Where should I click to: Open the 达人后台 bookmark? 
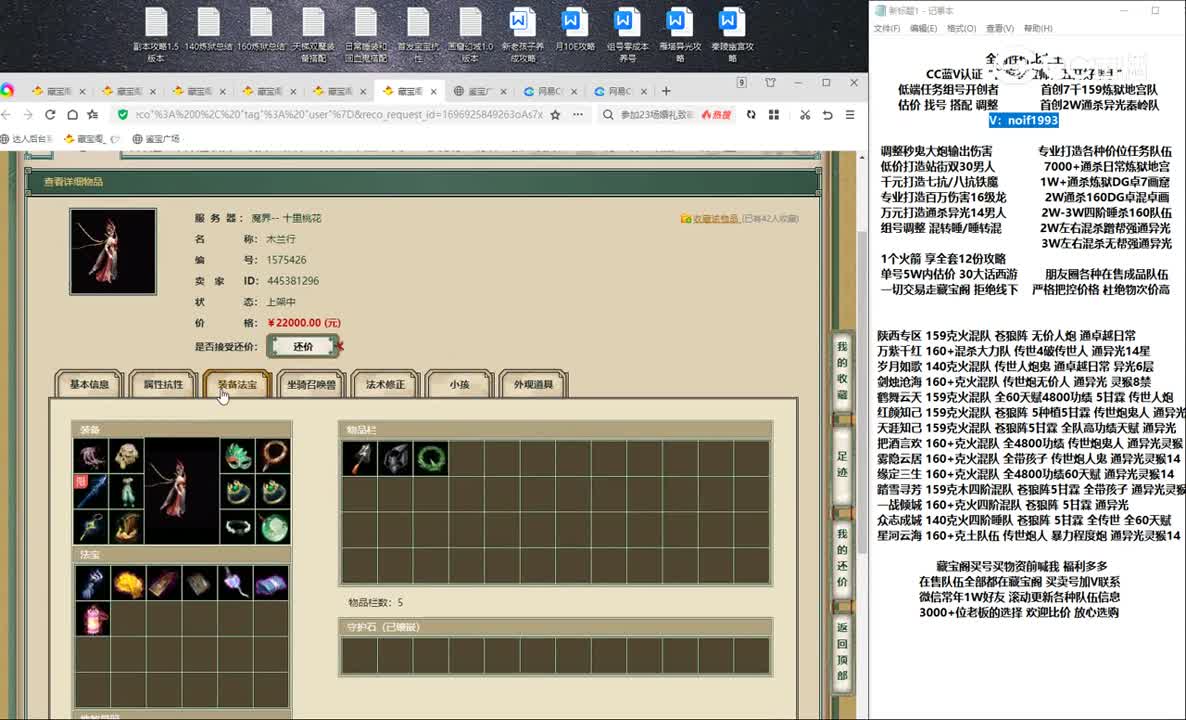[27, 138]
